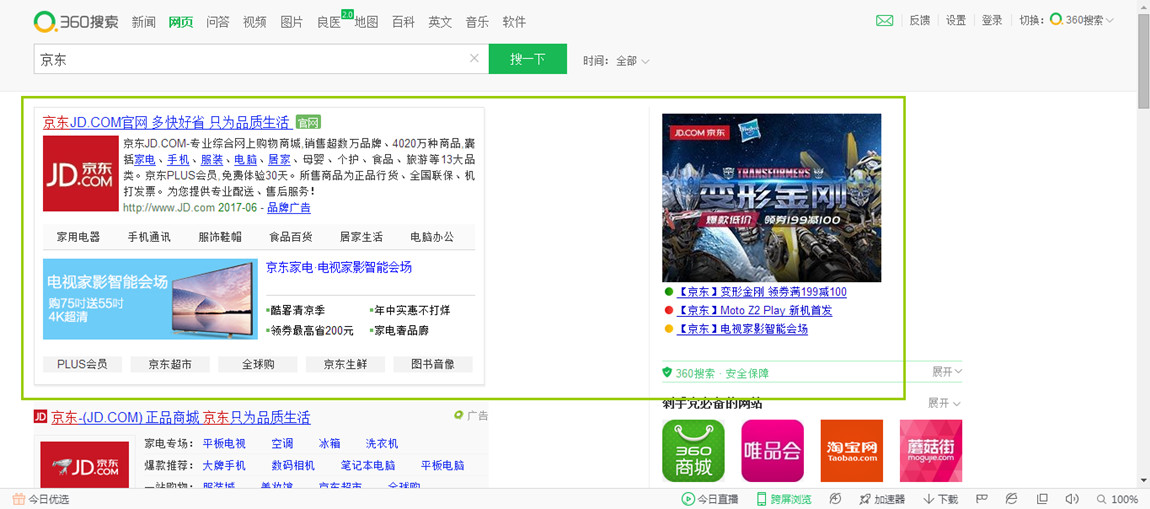Image resolution: width=1150 pixels, height=509 pixels.
Task: Click the 电视家影智能会场 TV banner image
Action: (150, 299)
